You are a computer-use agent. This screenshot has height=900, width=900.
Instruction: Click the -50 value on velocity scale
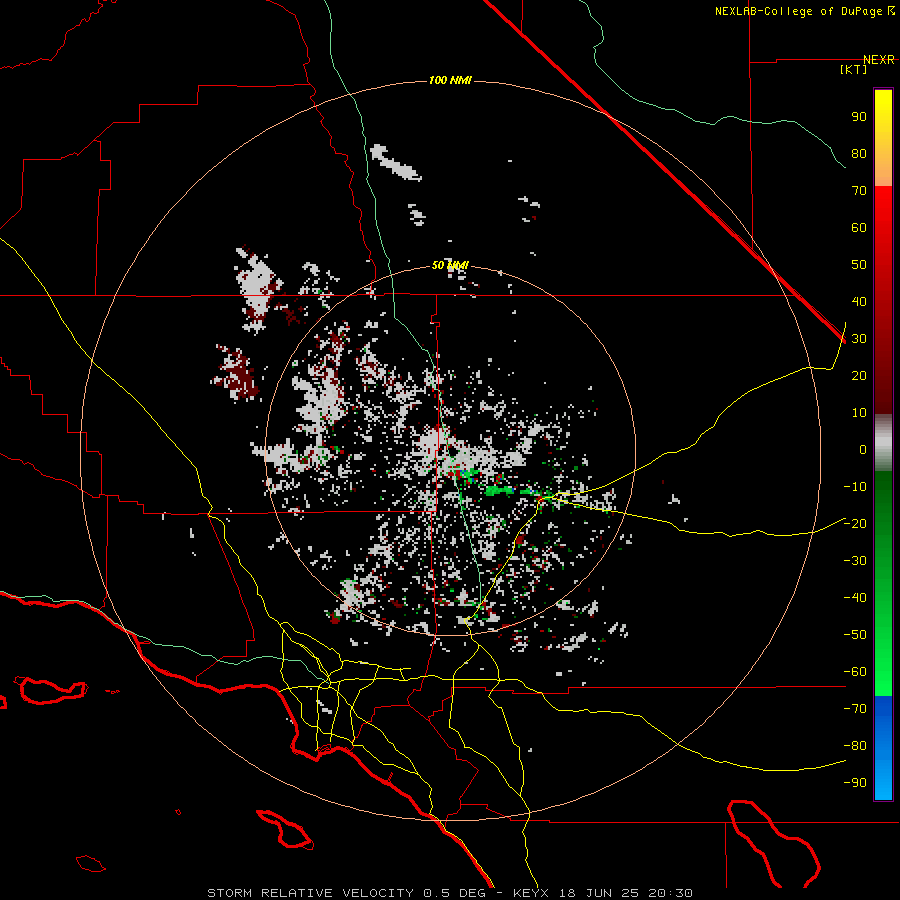(x=855, y=635)
